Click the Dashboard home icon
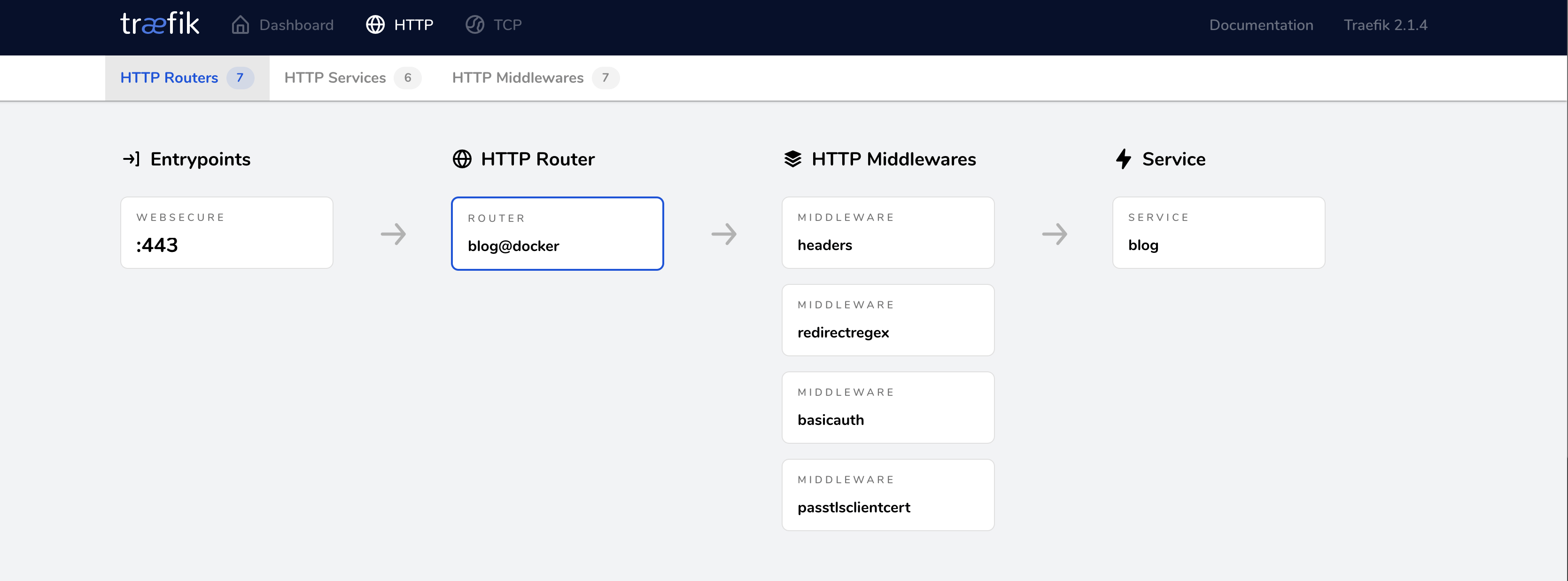The width and height of the screenshot is (1568, 581). [x=241, y=25]
